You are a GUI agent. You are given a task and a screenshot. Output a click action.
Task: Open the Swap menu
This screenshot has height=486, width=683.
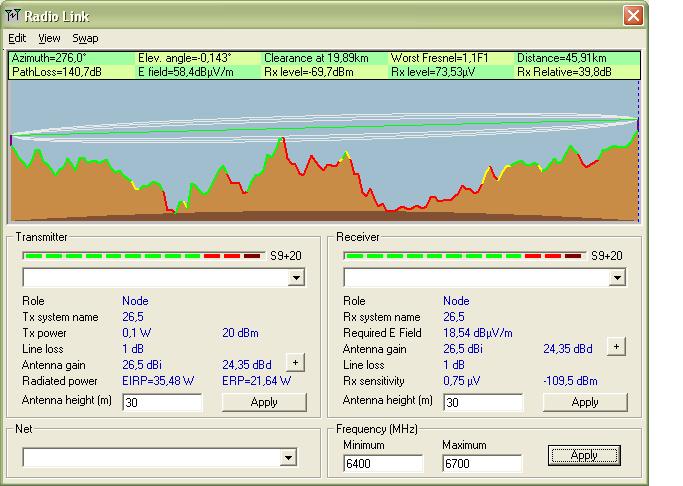point(85,38)
